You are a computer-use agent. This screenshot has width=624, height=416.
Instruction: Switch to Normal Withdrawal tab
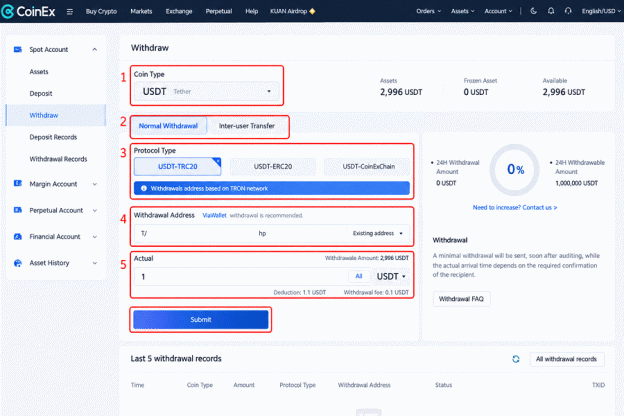click(168, 126)
